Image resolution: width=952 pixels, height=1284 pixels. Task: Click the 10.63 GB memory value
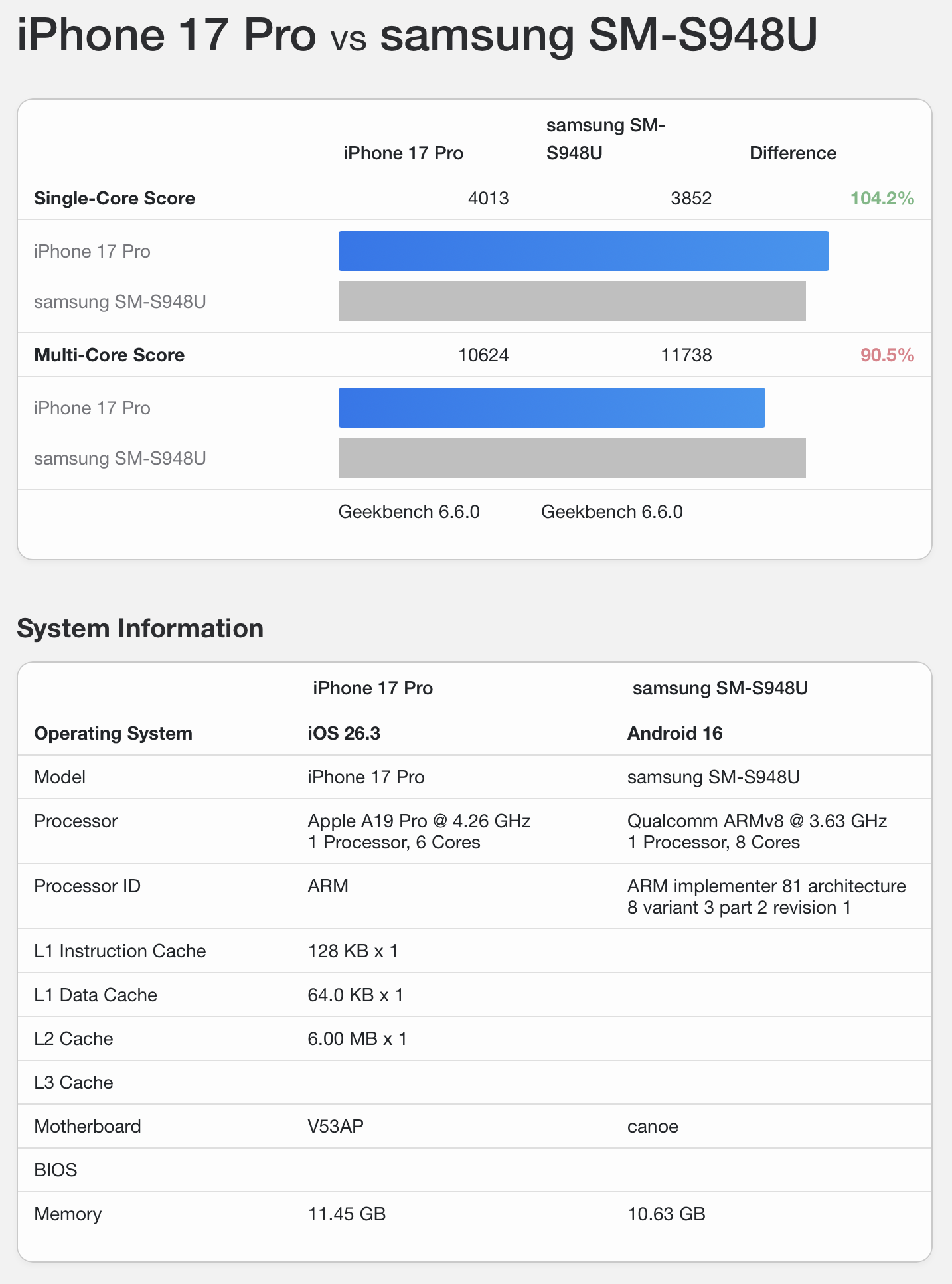(x=667, y=1214)
